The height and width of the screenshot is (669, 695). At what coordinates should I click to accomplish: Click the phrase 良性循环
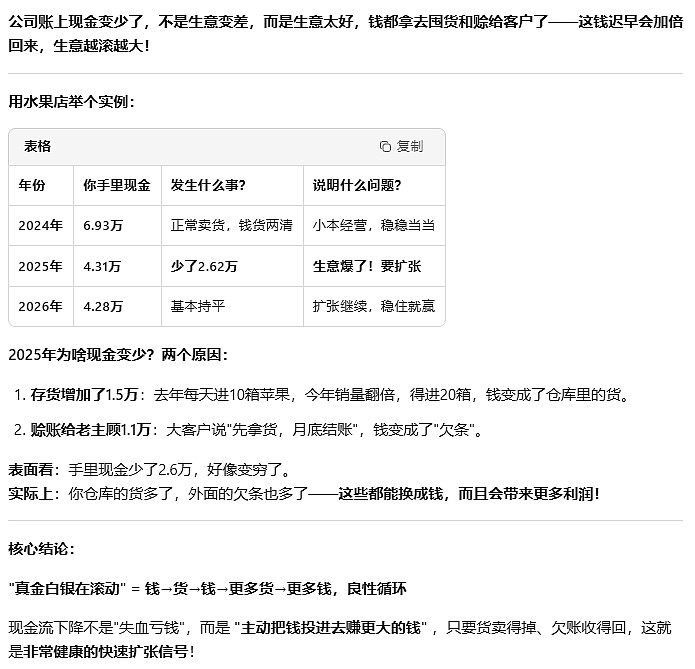click(376, 589)
